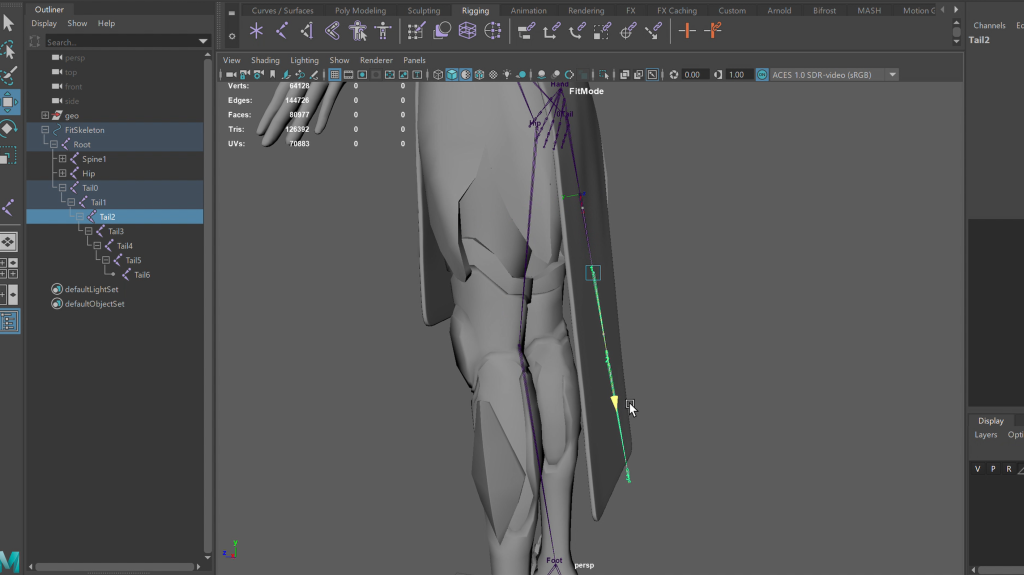Choose single pane layout in toolbox

click(8, 242)
